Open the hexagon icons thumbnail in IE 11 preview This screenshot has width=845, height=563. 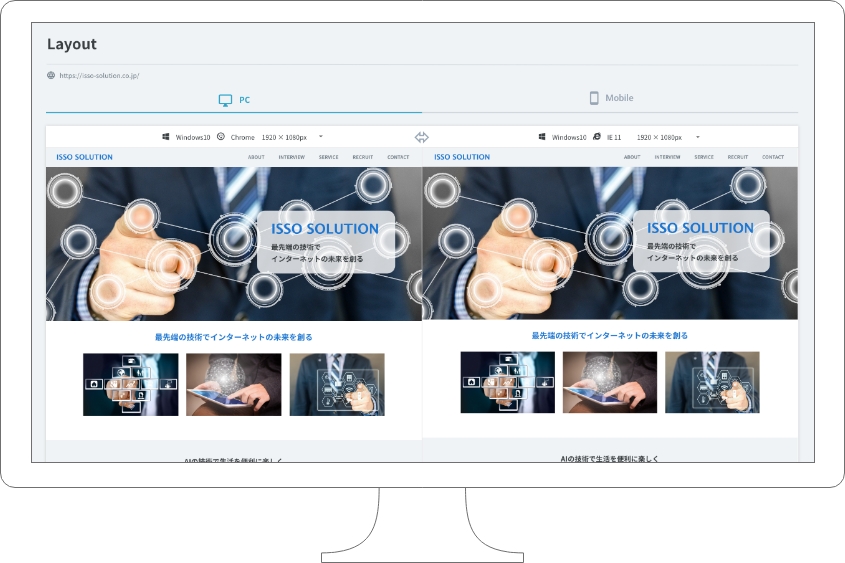[x=712, y=383]
